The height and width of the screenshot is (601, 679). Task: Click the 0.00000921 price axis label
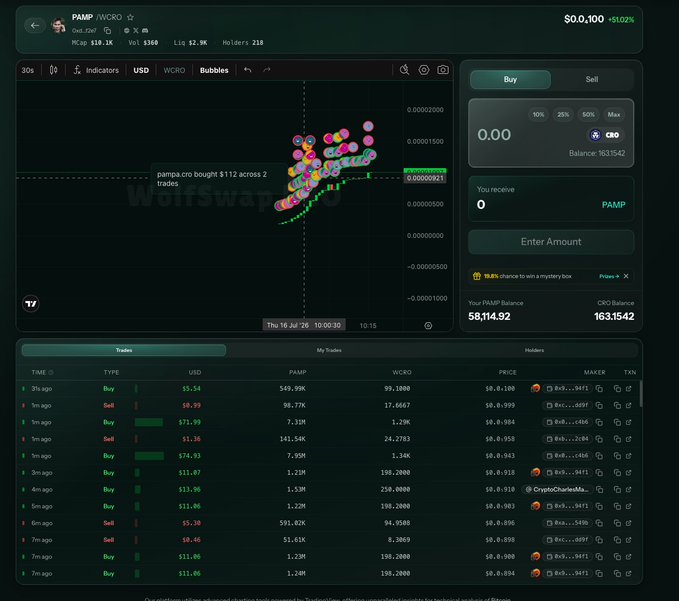click(x=425, y=178)
